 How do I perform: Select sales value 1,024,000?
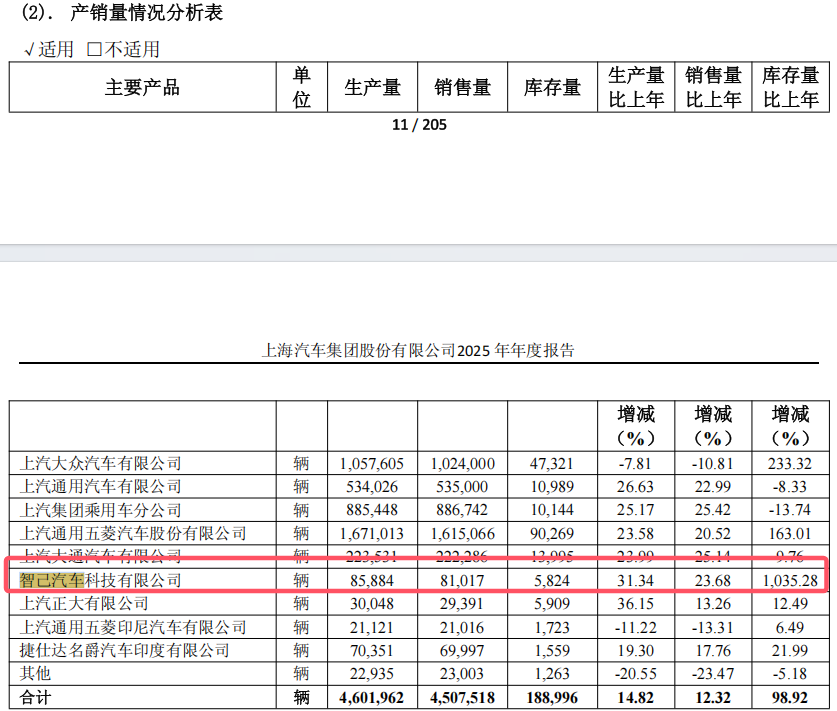coord(462,463)
